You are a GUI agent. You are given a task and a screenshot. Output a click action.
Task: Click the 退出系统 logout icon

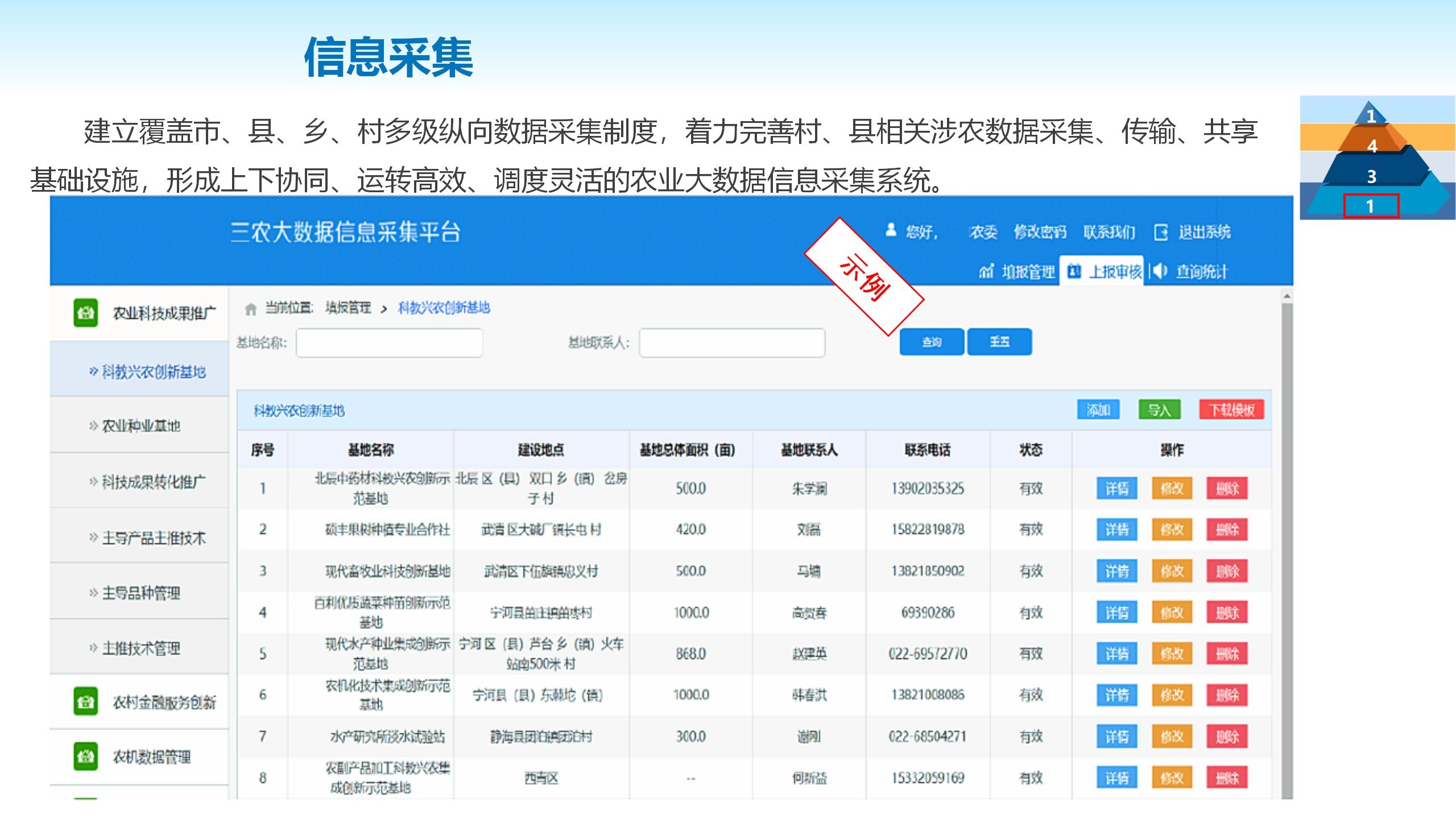tap(1161, 232)
